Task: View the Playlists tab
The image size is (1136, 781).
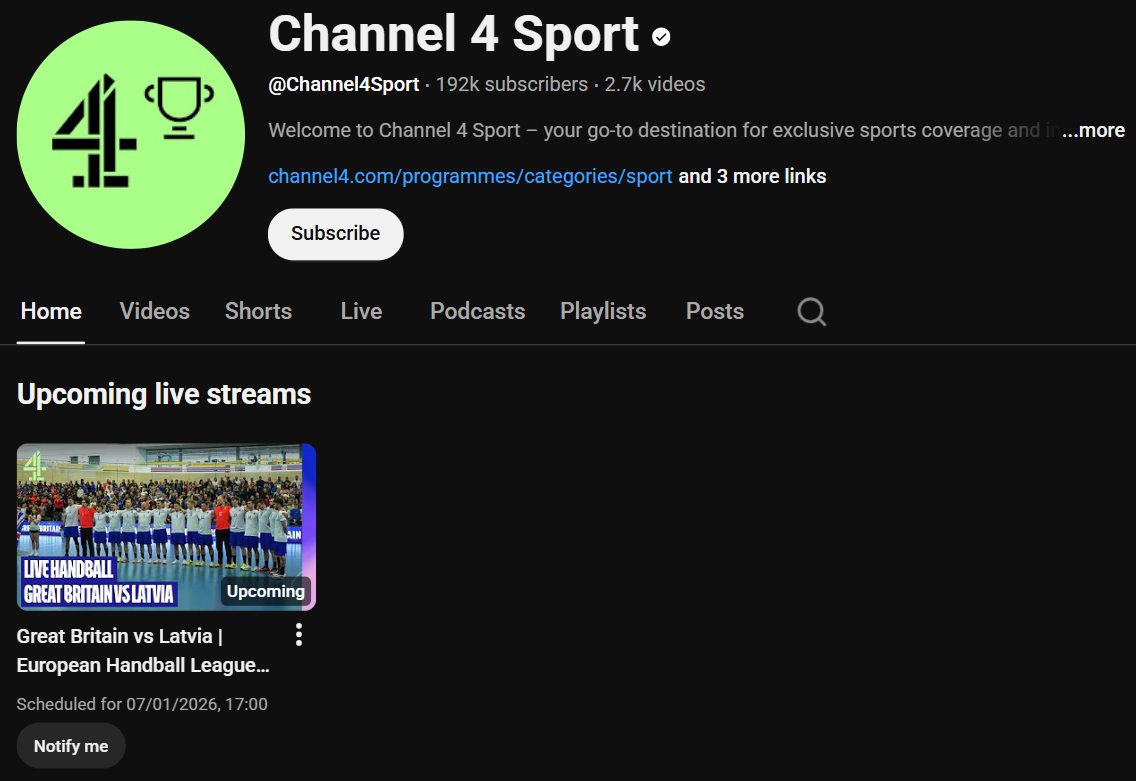Action: pos(603,312)
